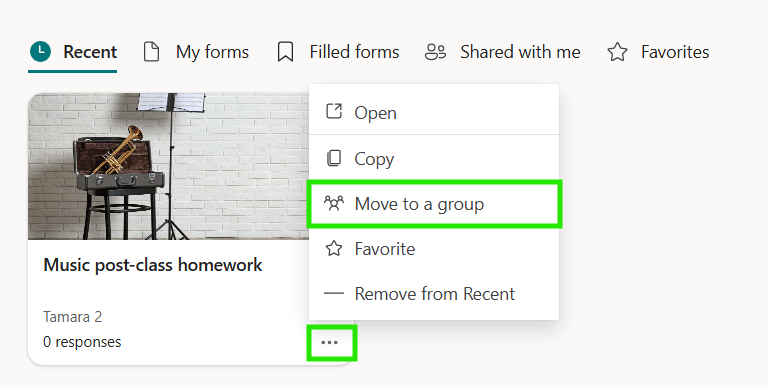Image resolution: width=768 pixels, height=387 pixels.
Task: Click the Filled forms bookmark icon
Action: coord(285,52)
